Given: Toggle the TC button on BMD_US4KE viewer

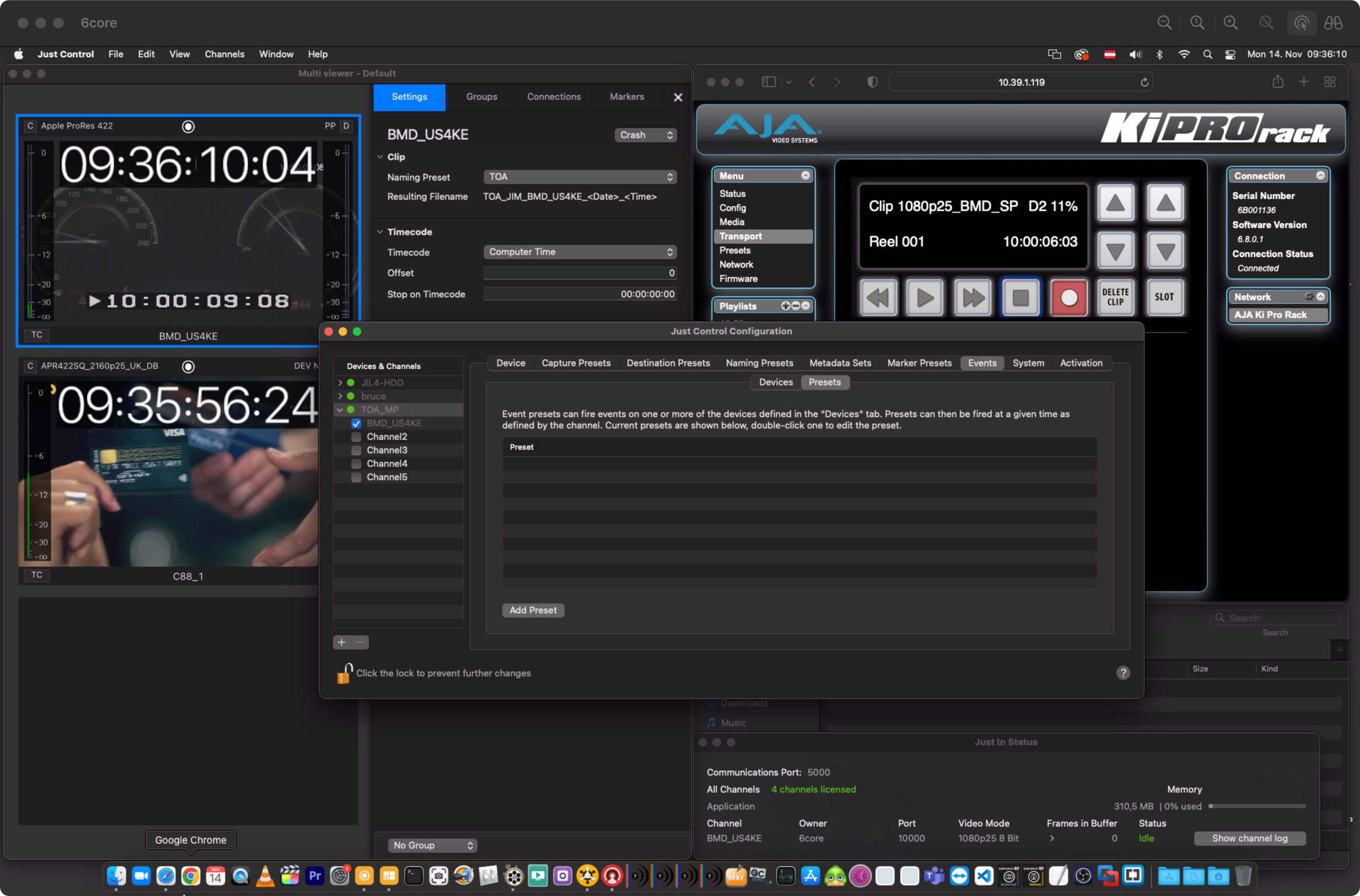Looking at the screenshot, I should pyautogui.click(x=37, y=335).
